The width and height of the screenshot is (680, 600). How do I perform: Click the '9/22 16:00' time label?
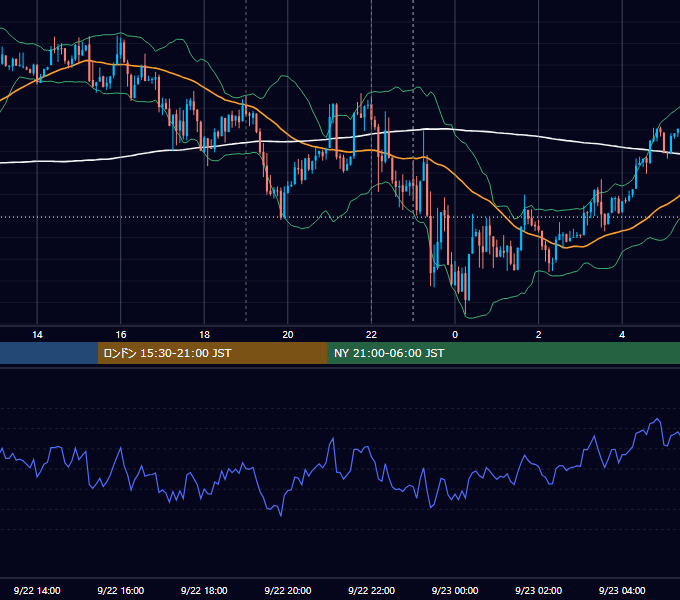point(121,590)
